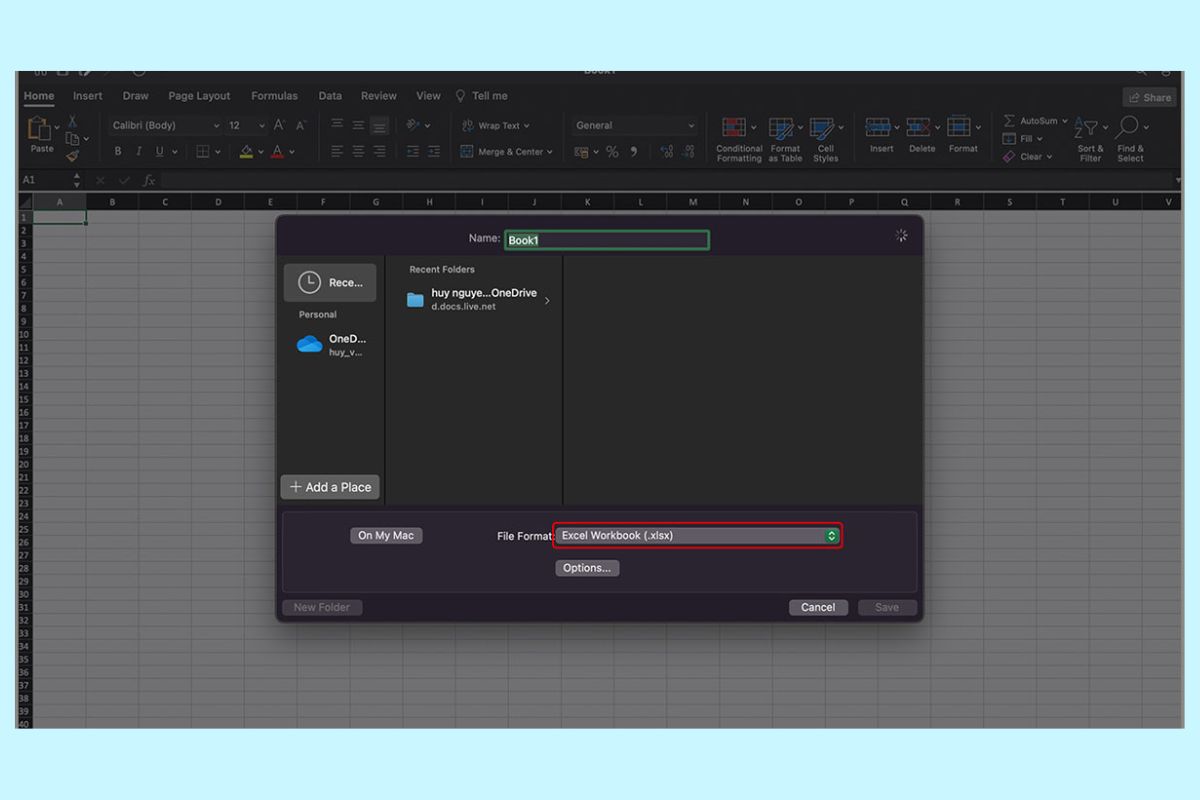Screen dimensions: 1200x800
Task: Click the Orientation text angle icon
Action: point(413,125)
